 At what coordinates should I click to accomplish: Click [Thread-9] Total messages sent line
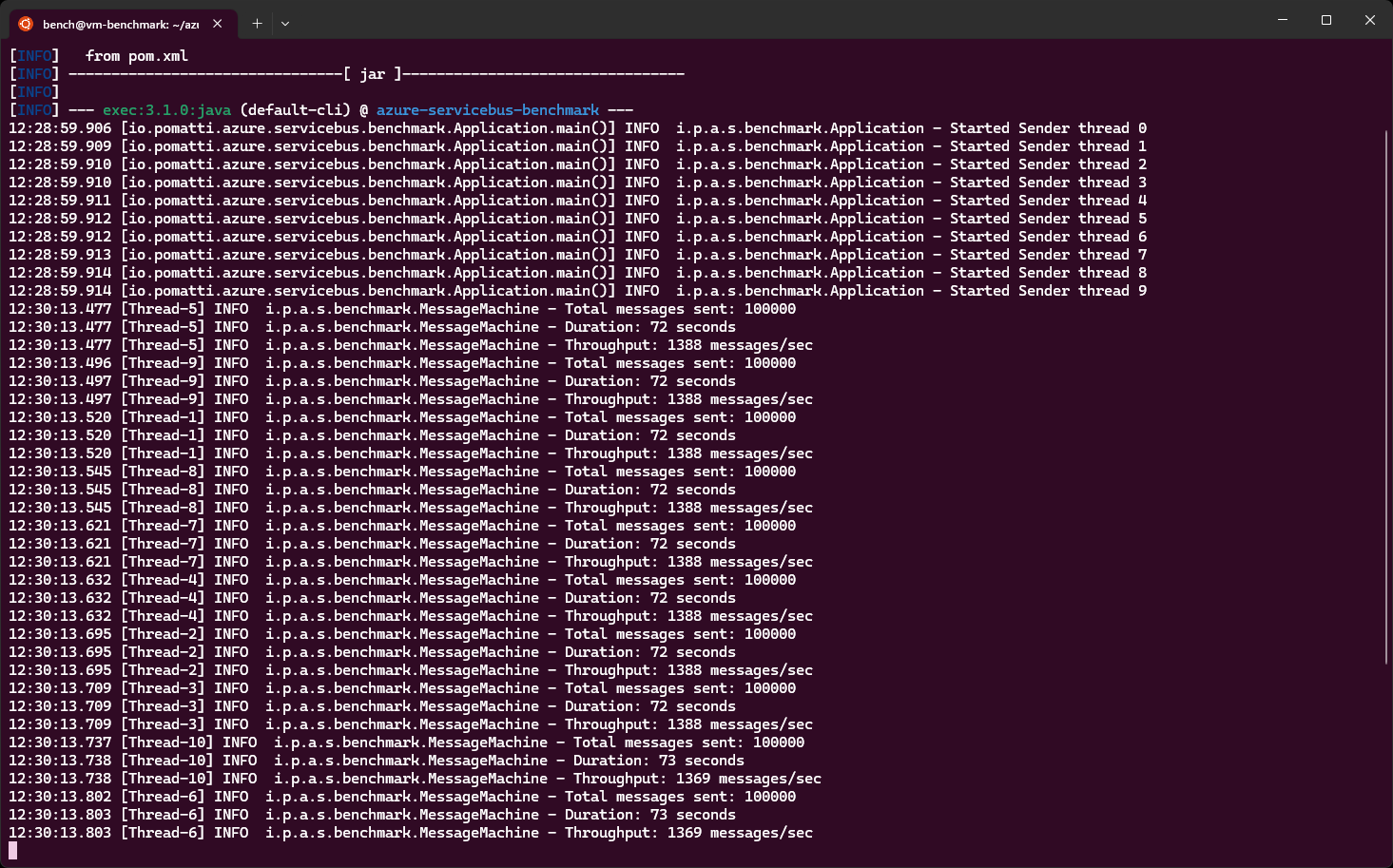(402, 363)
